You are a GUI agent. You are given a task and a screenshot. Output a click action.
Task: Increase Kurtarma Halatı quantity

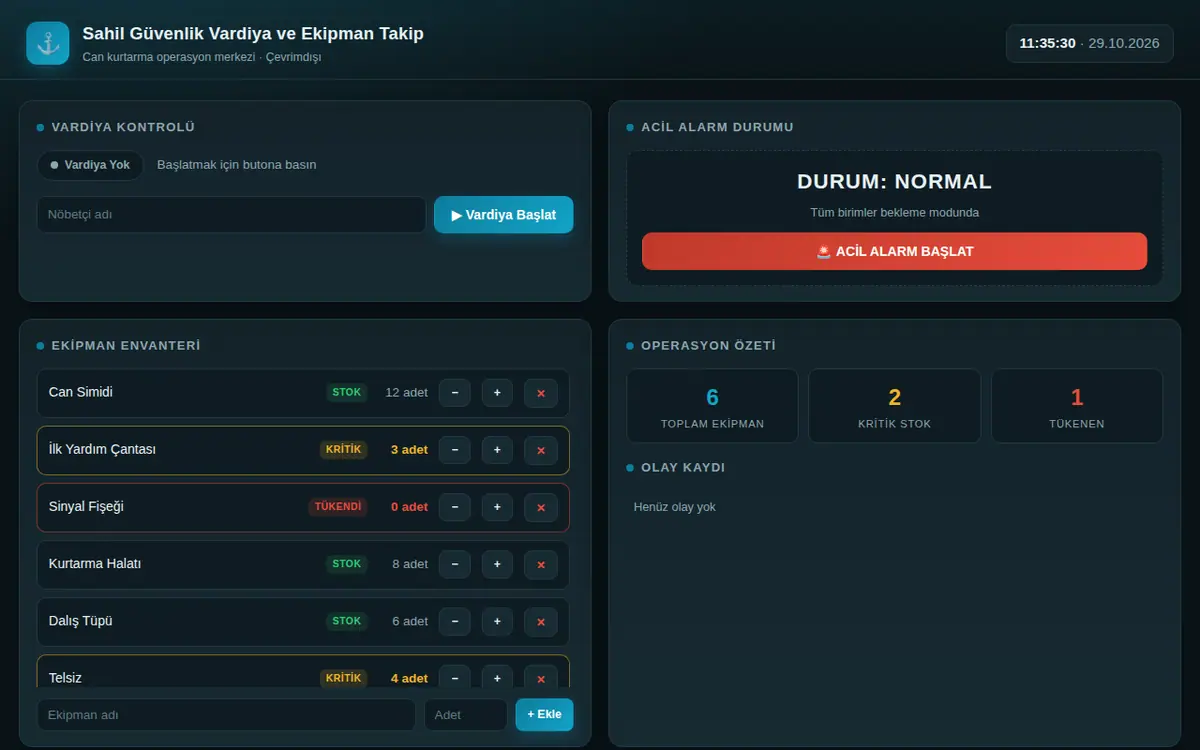coord(497,564)
